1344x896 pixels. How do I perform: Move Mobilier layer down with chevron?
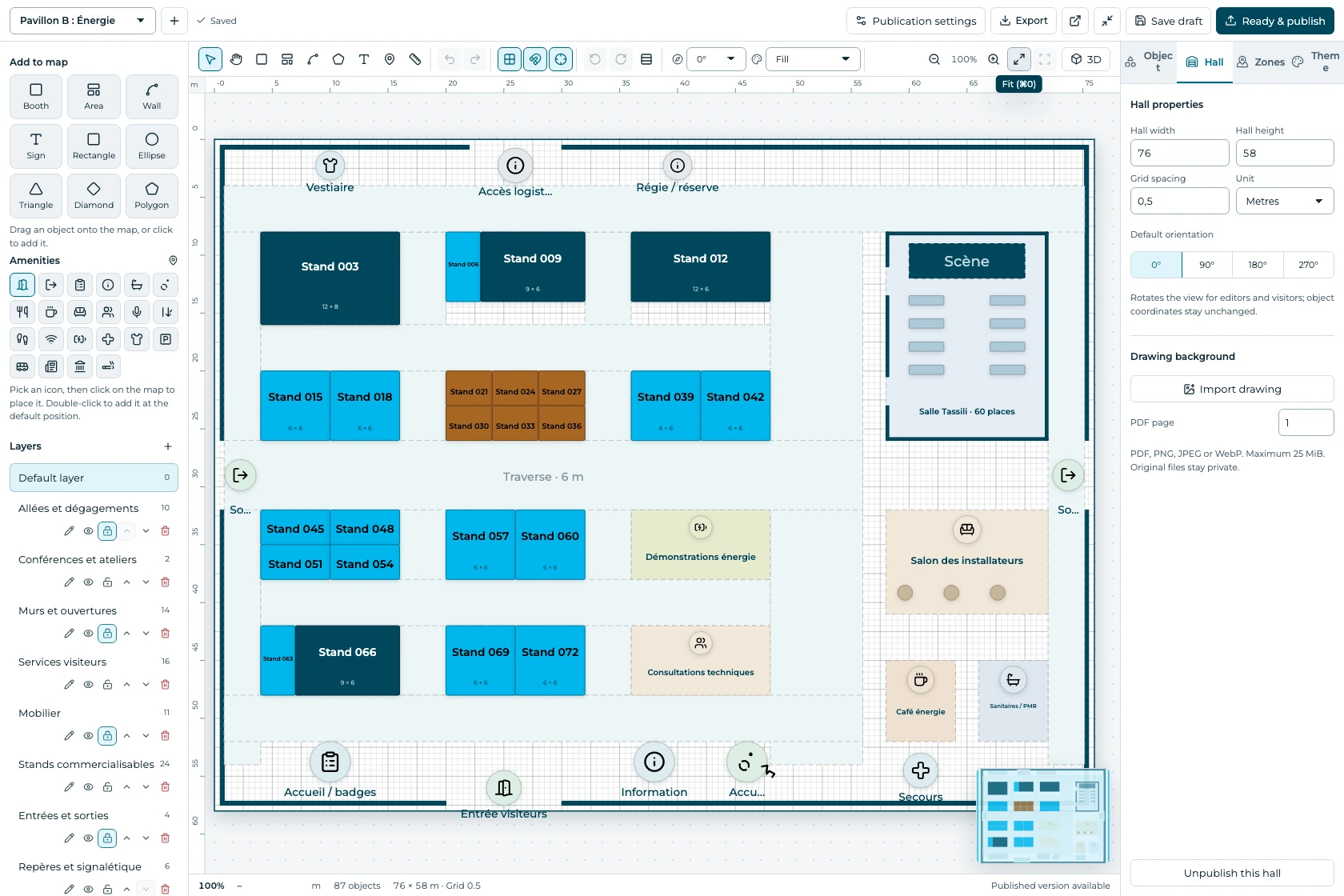(x=146, y=736)
